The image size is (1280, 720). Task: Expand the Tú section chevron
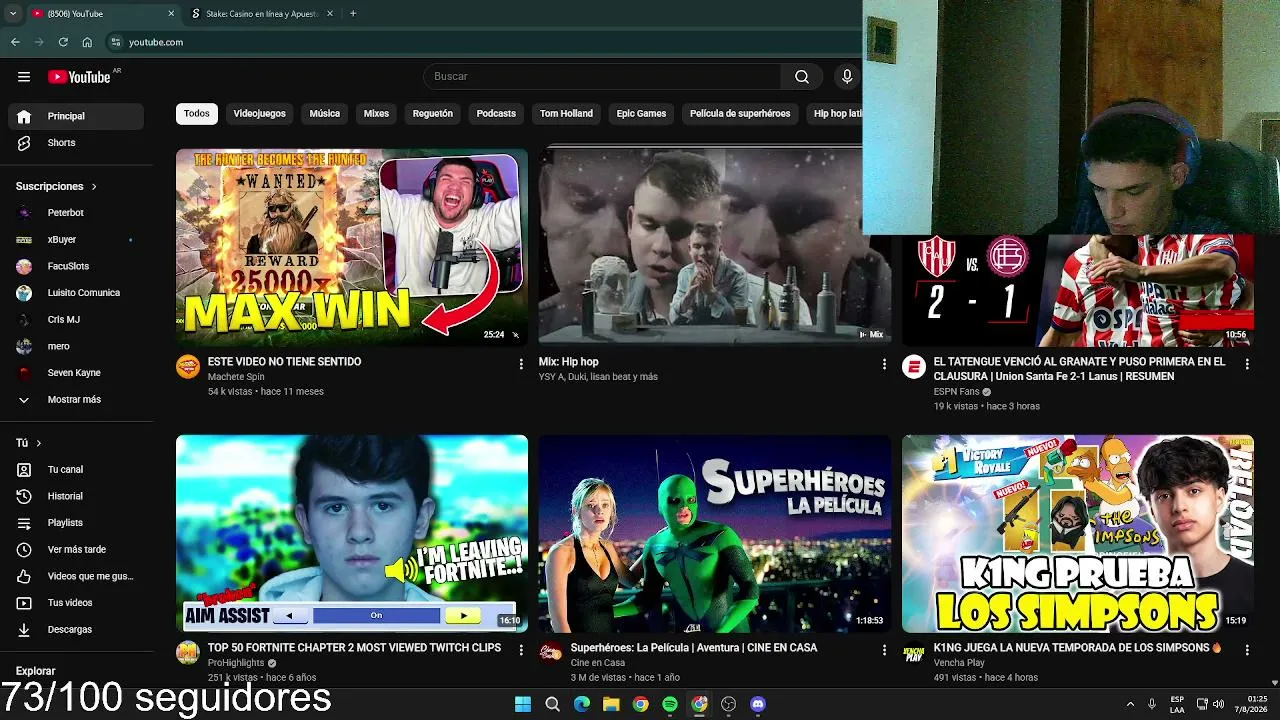(39, 443)
